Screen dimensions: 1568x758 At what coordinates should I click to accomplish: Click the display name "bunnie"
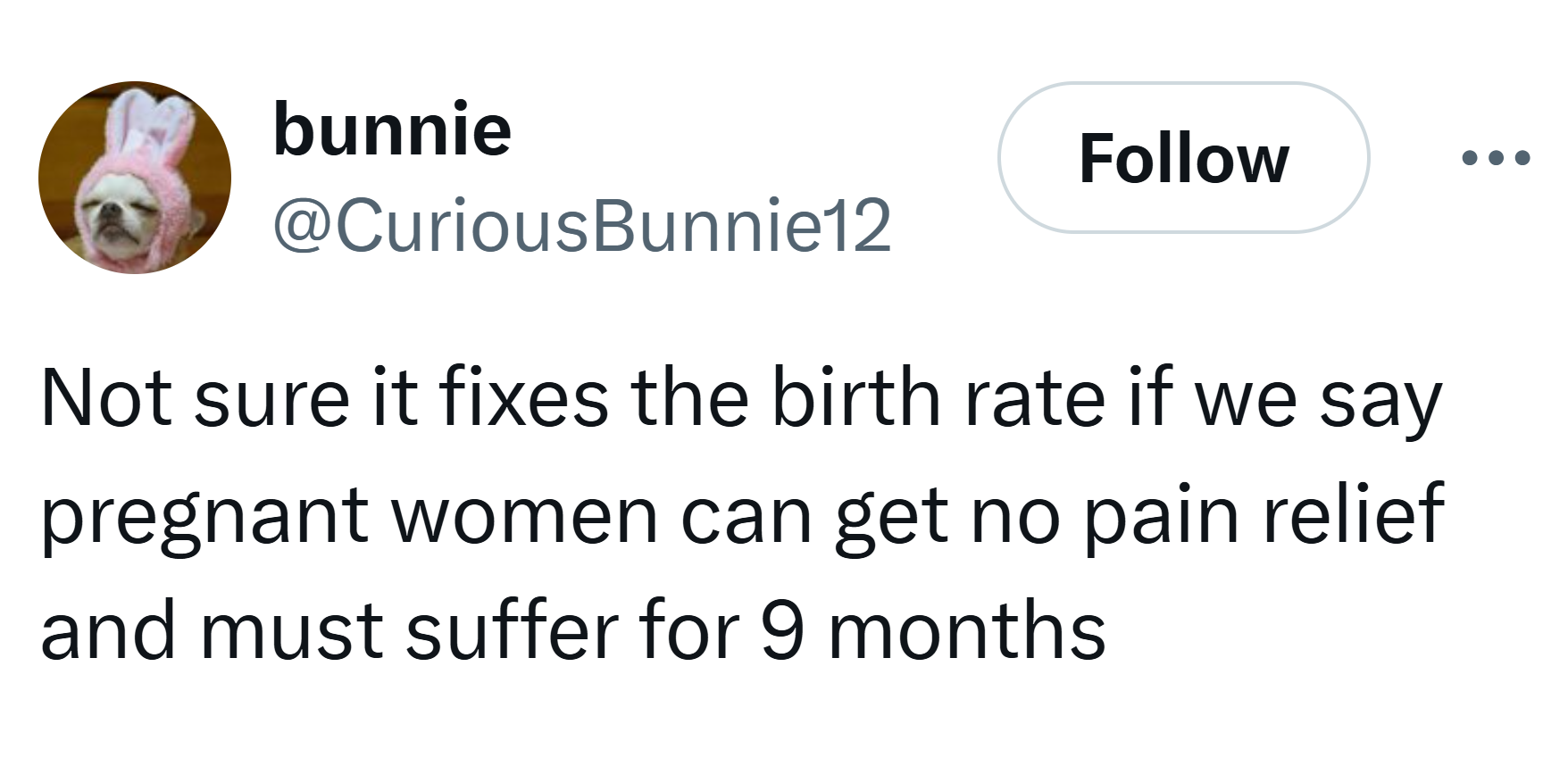[392, 129]
